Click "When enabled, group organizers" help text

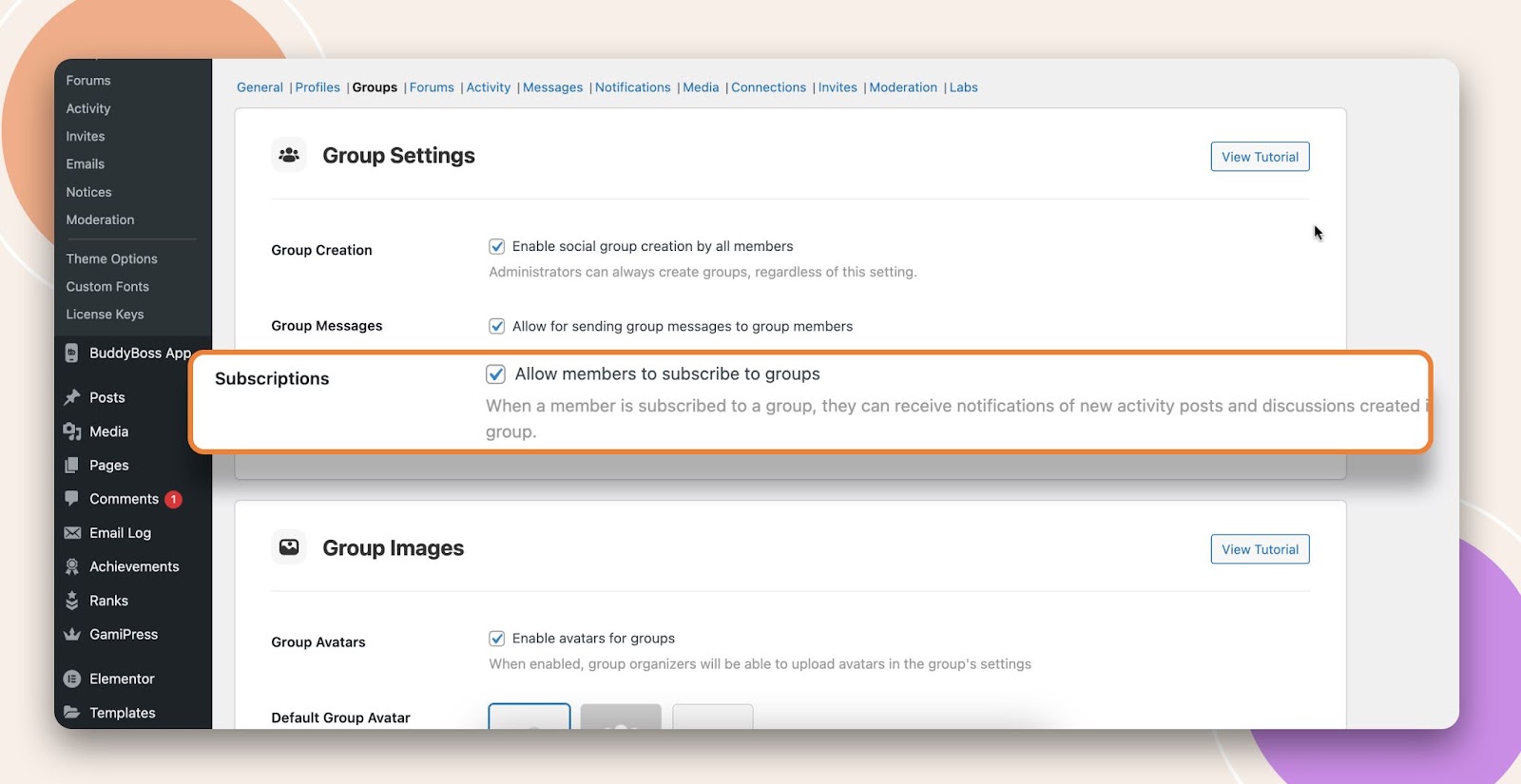coord(760,664)
